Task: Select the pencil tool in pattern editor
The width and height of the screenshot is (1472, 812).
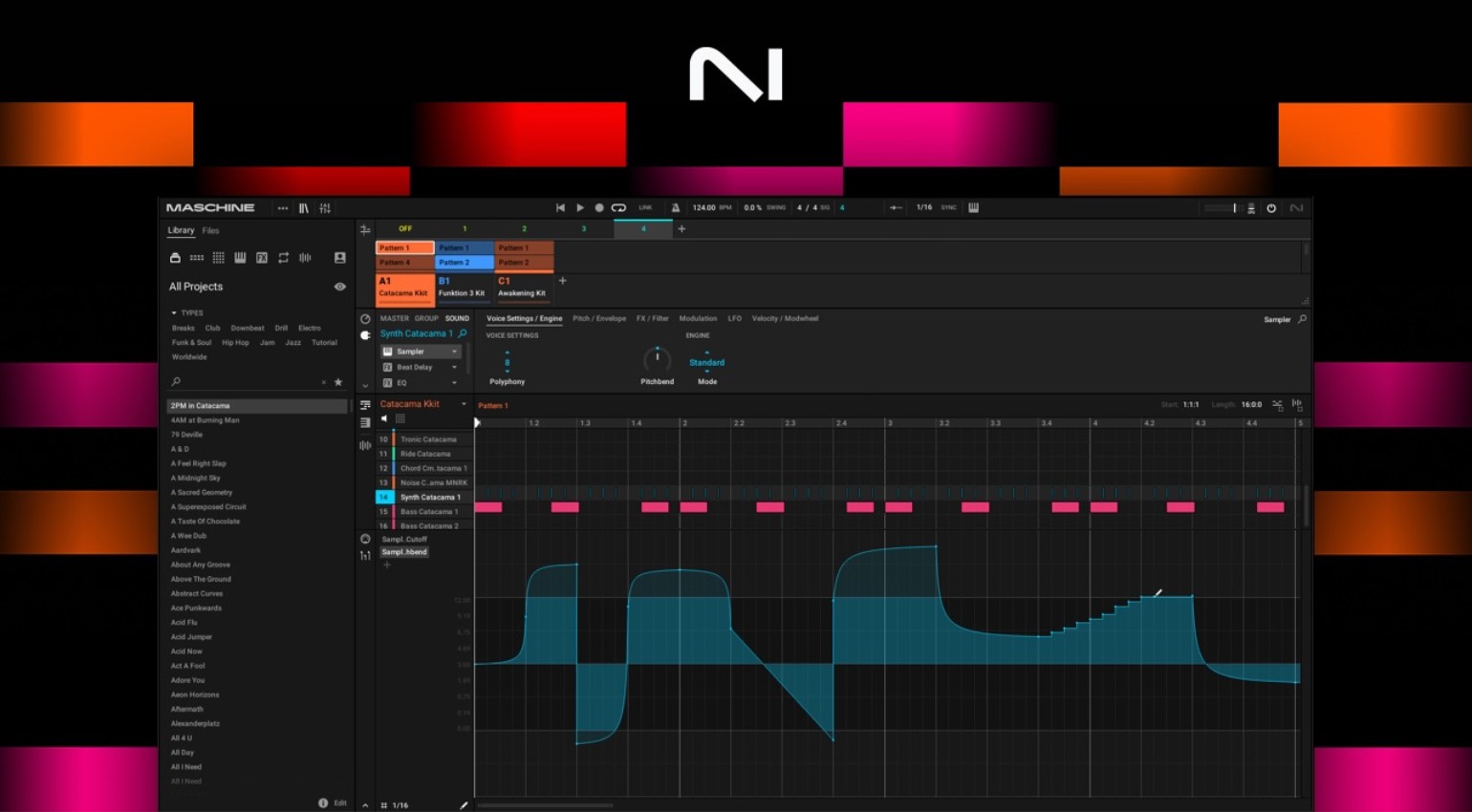Action: [x=464, y=805]
